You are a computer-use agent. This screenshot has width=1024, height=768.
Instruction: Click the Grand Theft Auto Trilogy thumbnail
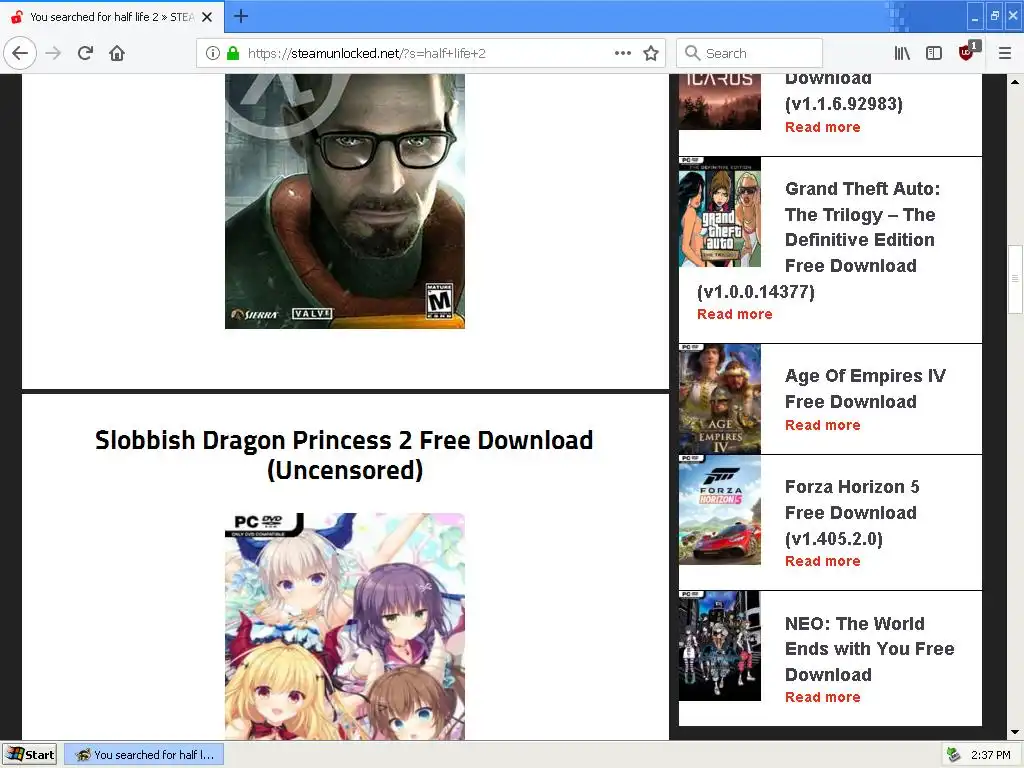[x=720, y=212]
